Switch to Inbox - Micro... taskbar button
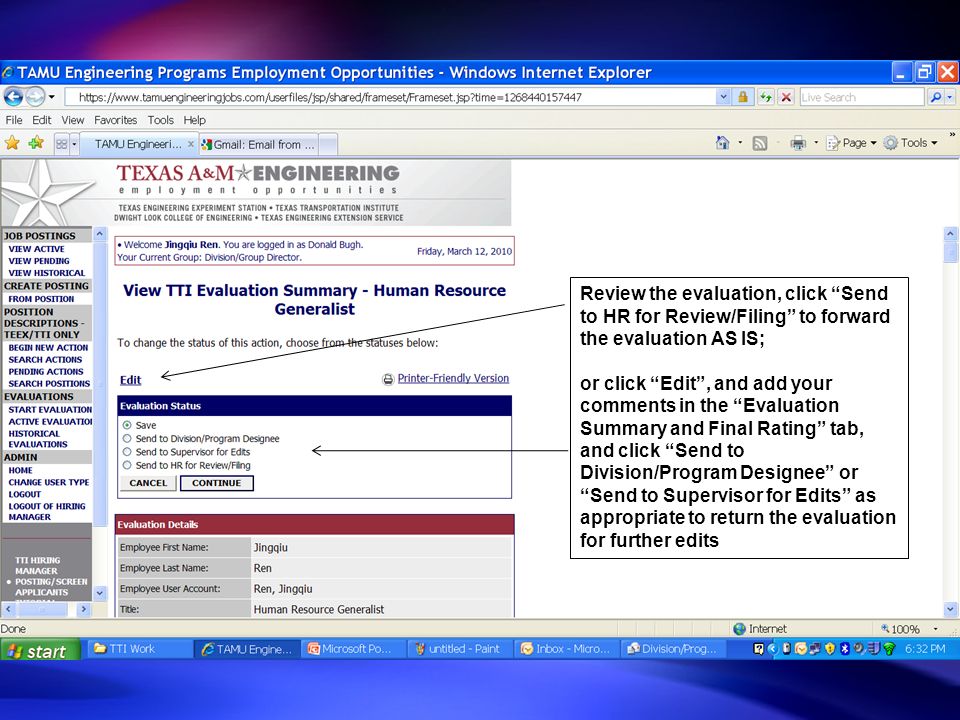 566,649
